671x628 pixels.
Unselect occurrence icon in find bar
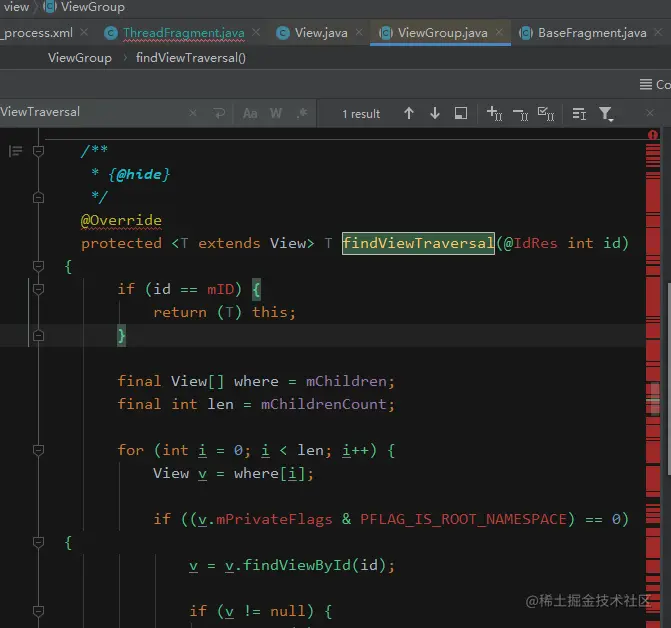pos(520,114)
